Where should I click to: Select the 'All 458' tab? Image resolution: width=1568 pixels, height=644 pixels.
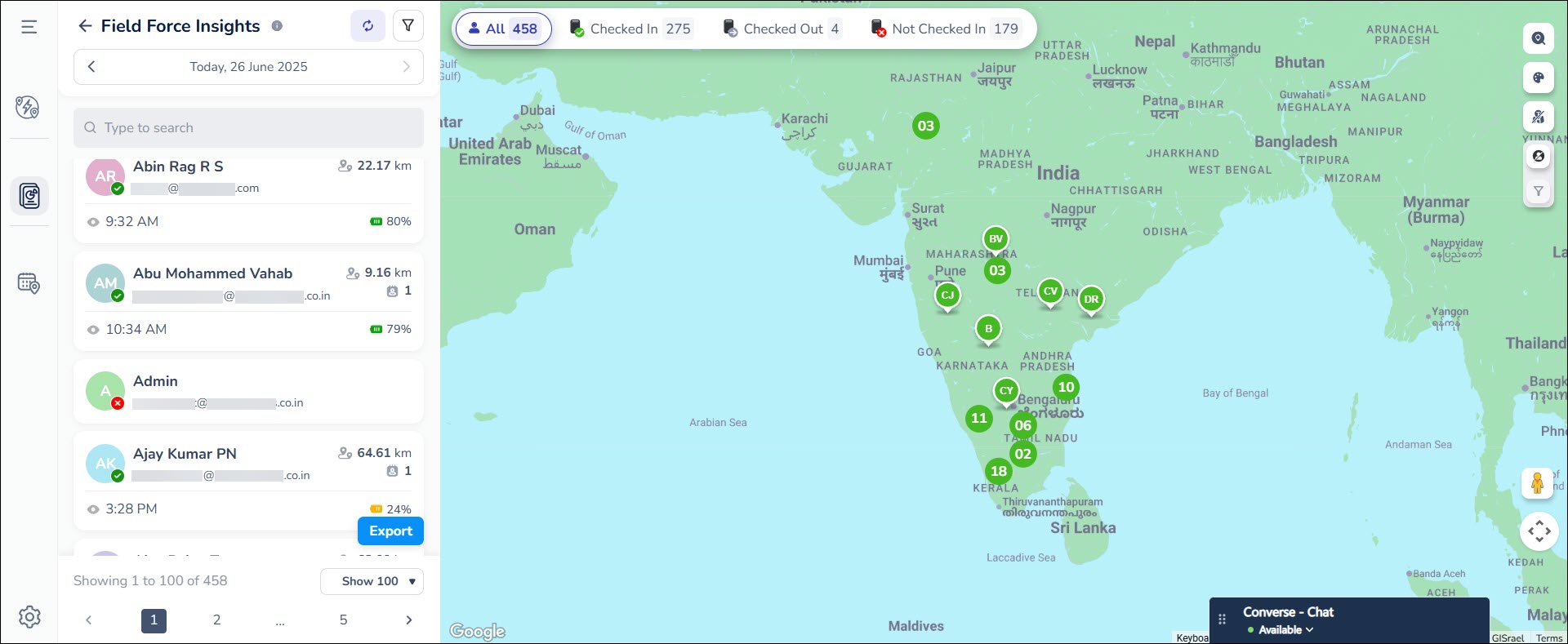coord(503,29)
